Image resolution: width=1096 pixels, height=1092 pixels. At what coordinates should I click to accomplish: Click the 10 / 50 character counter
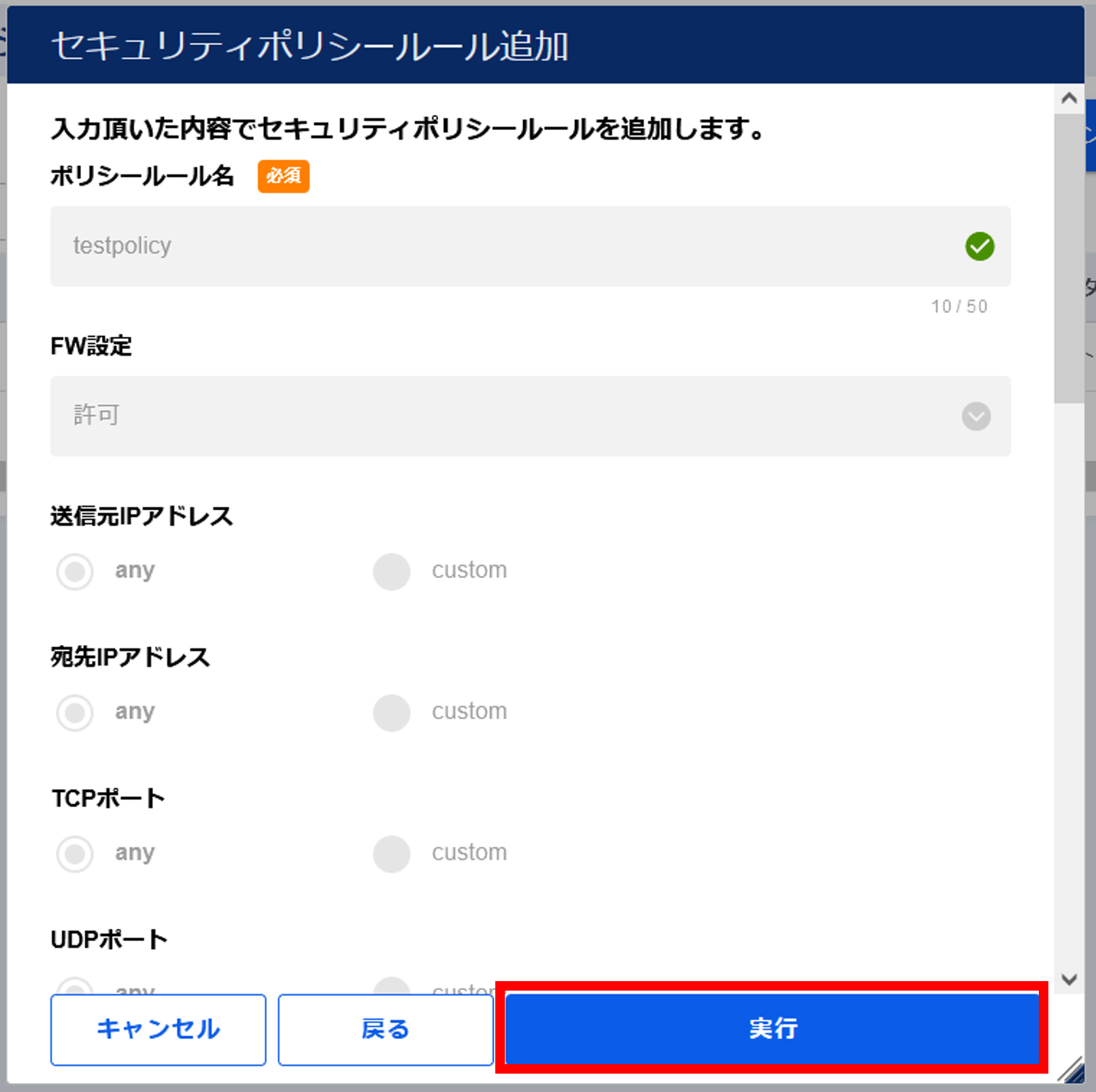(x=959, y=306)
